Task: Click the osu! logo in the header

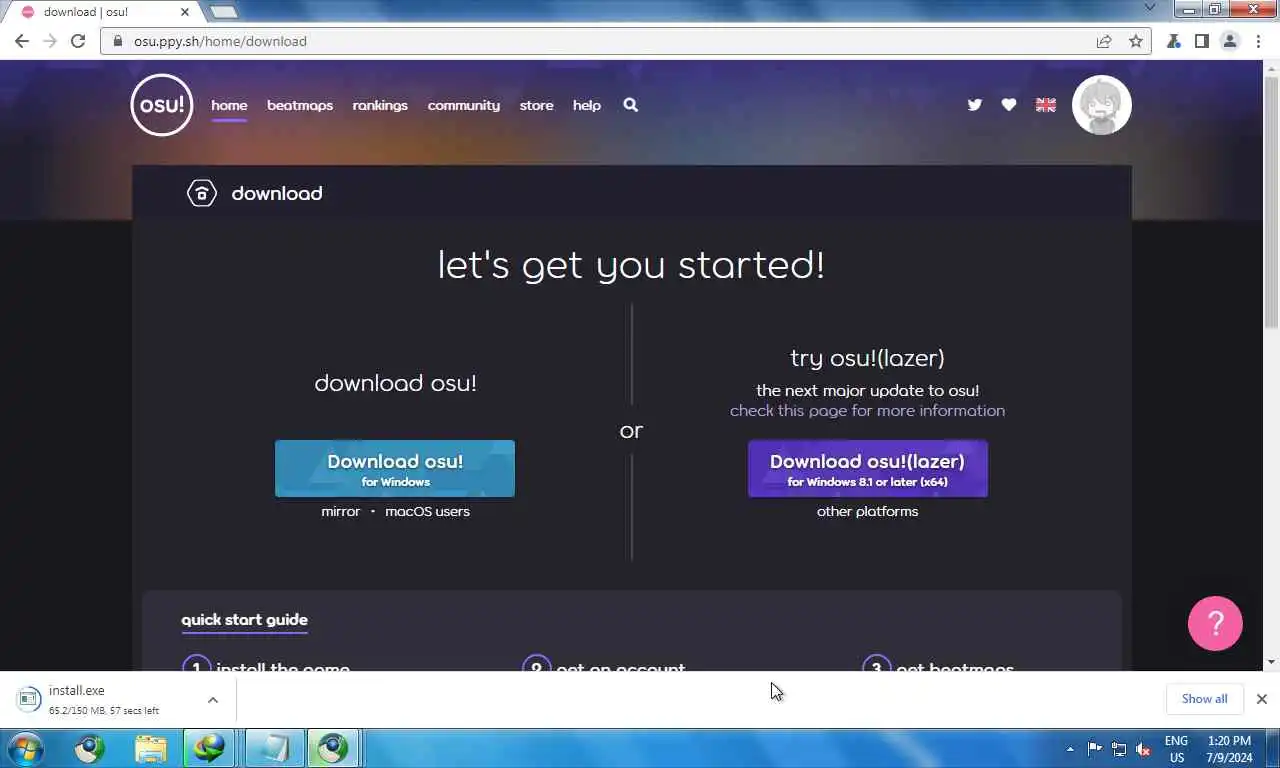Action: point(161,105)
